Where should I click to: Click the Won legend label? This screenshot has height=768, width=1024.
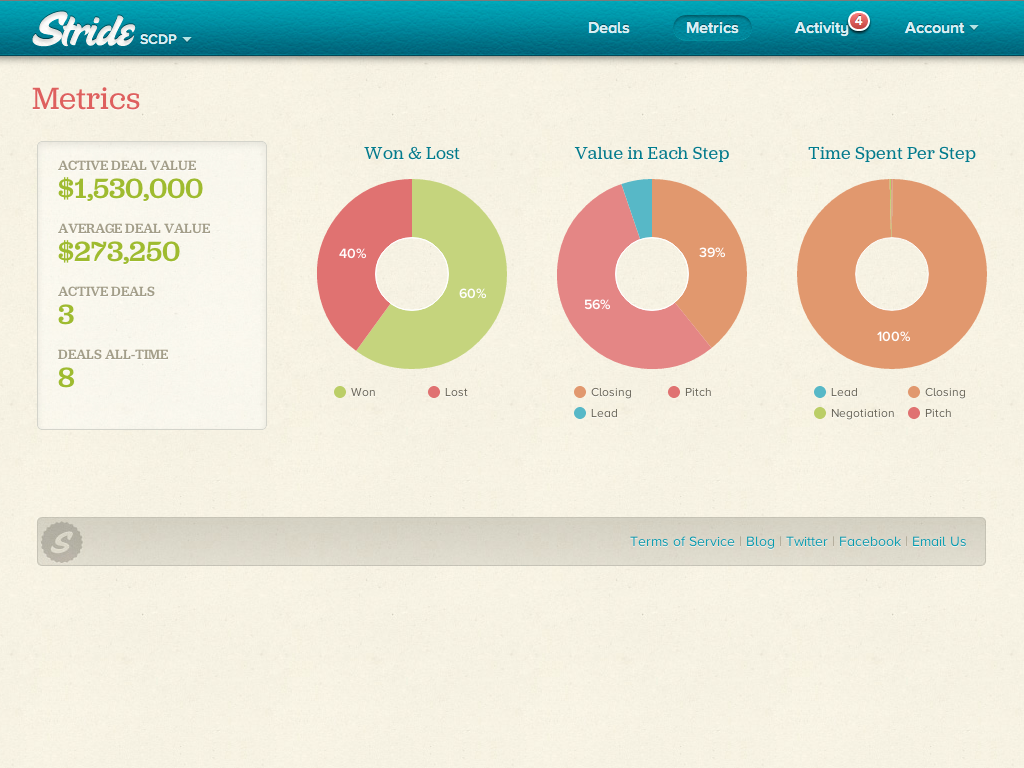363,392
